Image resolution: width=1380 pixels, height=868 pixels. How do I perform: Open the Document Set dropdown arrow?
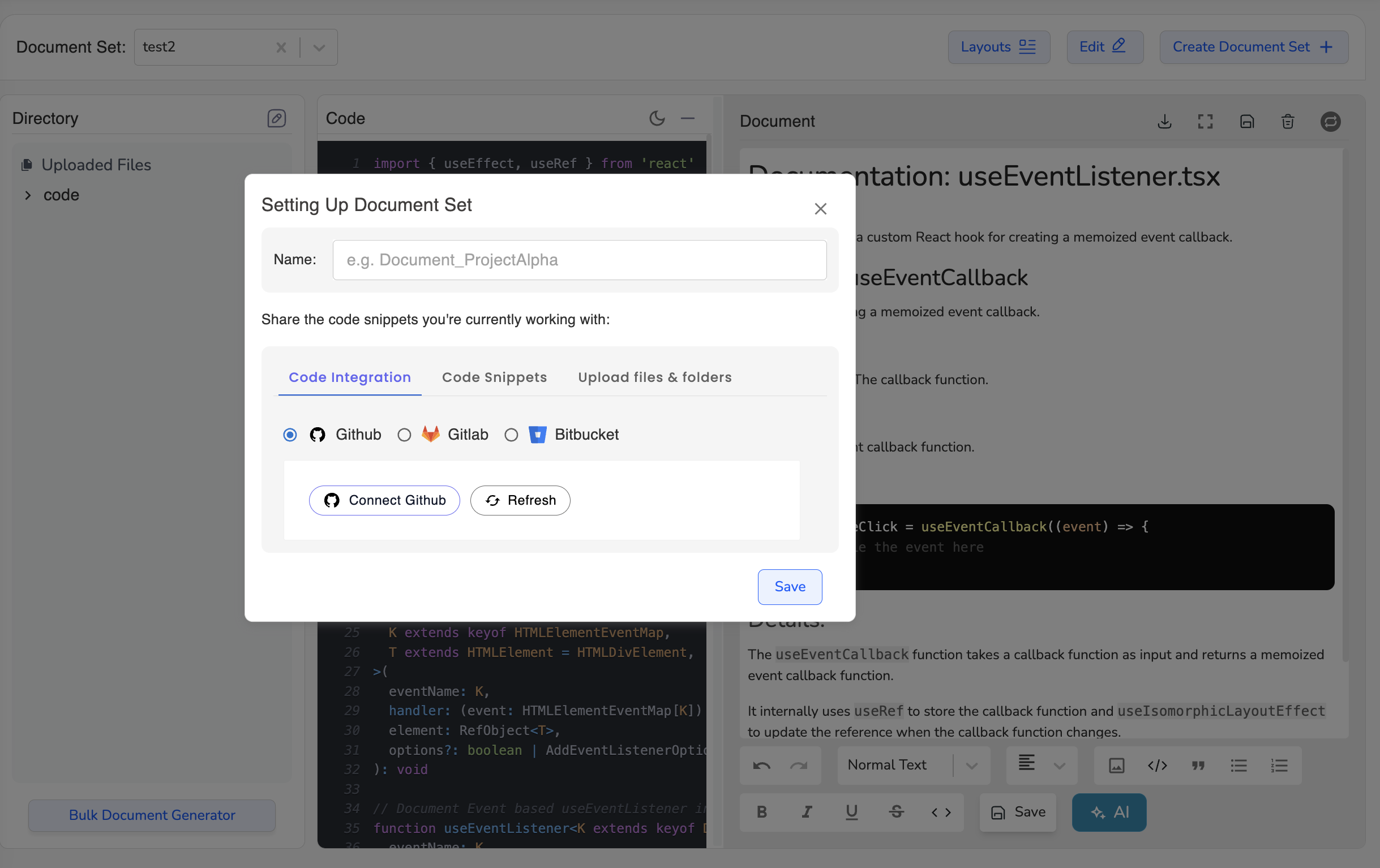319,48
